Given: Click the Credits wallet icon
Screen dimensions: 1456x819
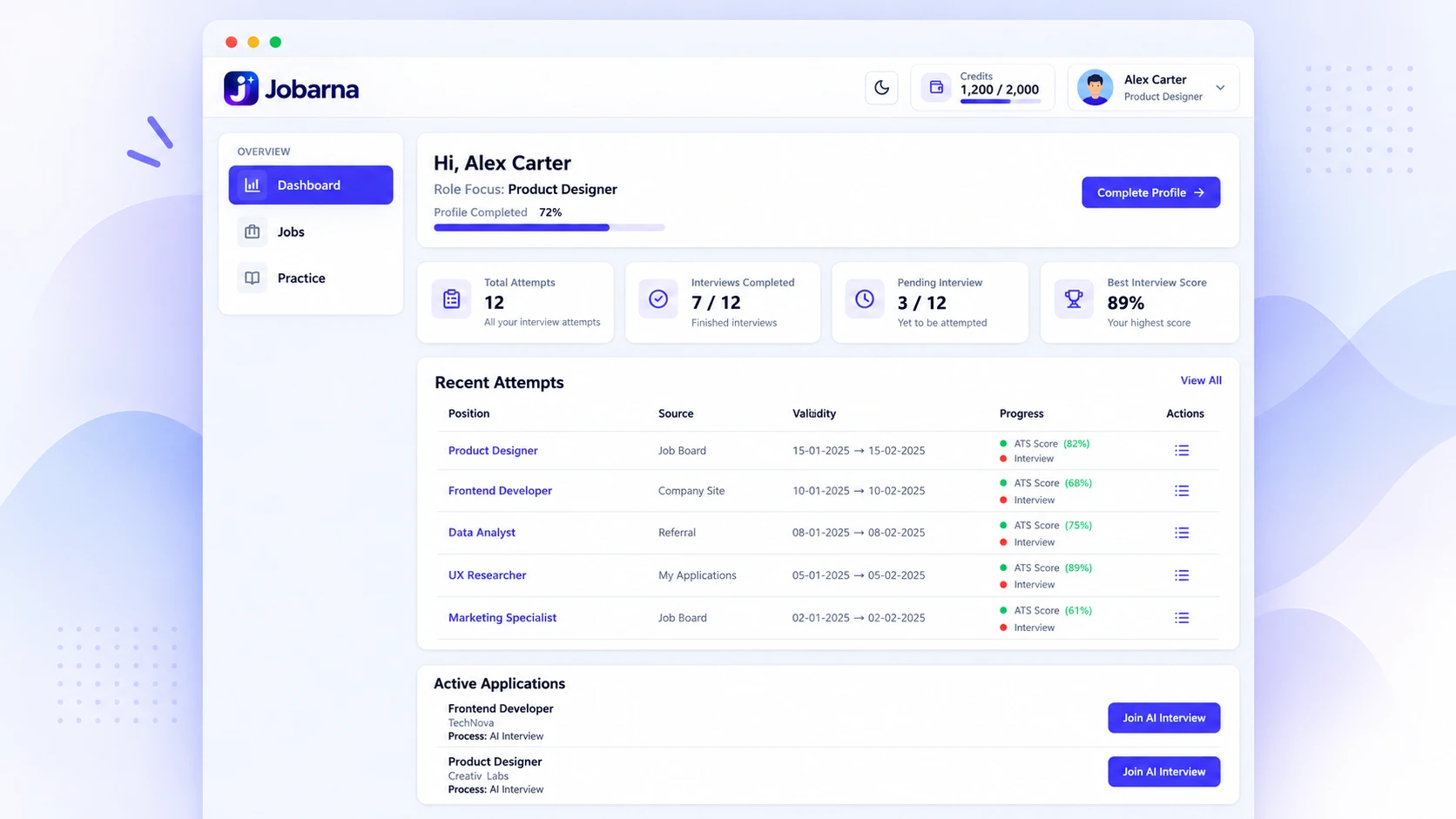Looking at the screenshot, I should (x=936, y=87).
